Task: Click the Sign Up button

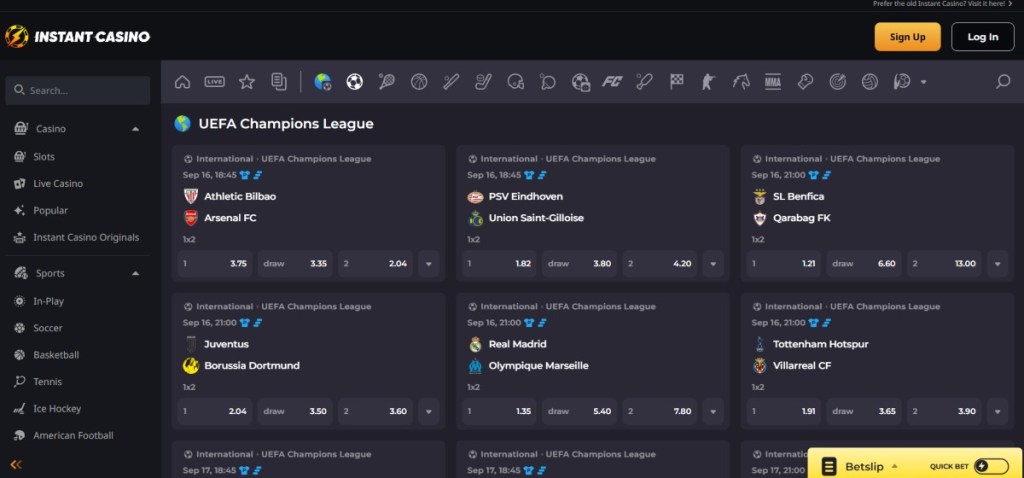Action: click(907, 37)
